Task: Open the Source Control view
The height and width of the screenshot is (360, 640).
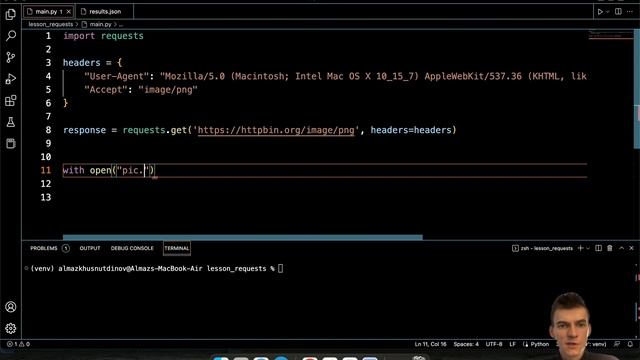Action: pyautogui.click(x=11, y=57)
